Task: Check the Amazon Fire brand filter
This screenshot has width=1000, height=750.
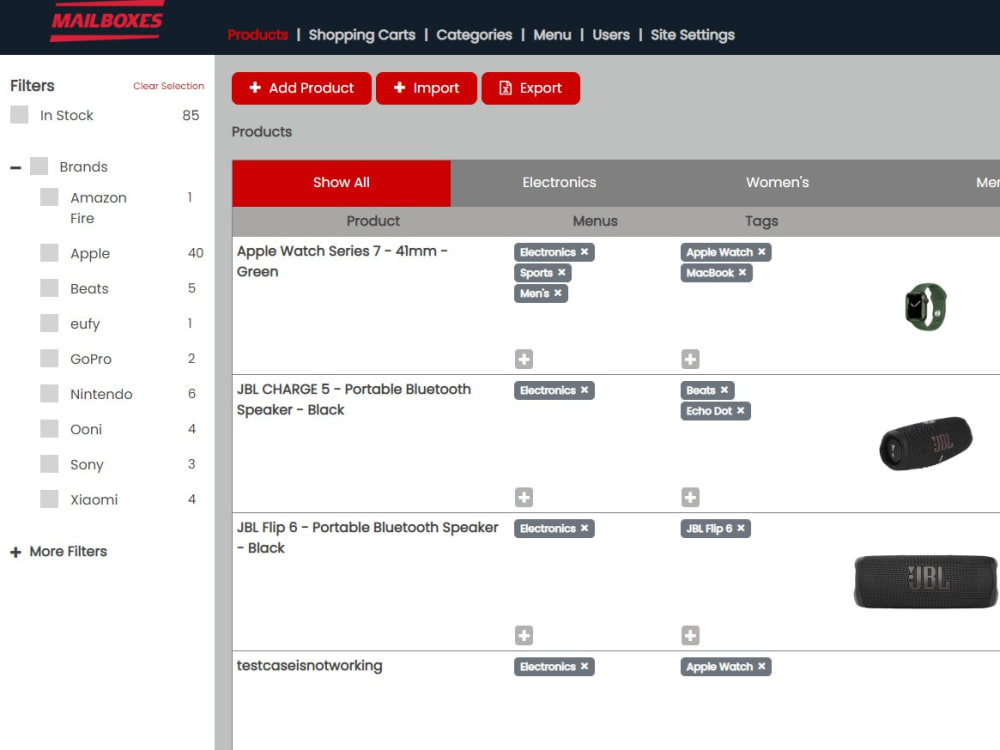Action: click(49, 197)
